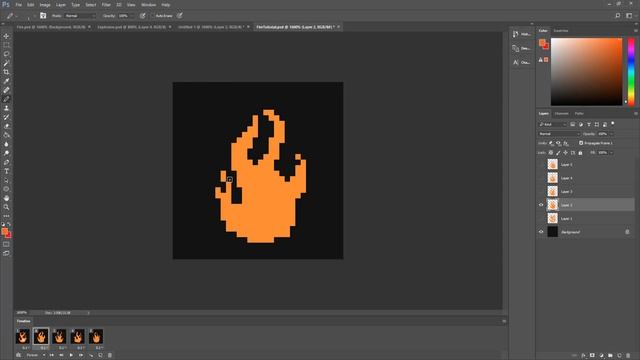Viewport: 640px width, 360px height.
Task: Open the collapsed History panel
Action: point(522,34)
